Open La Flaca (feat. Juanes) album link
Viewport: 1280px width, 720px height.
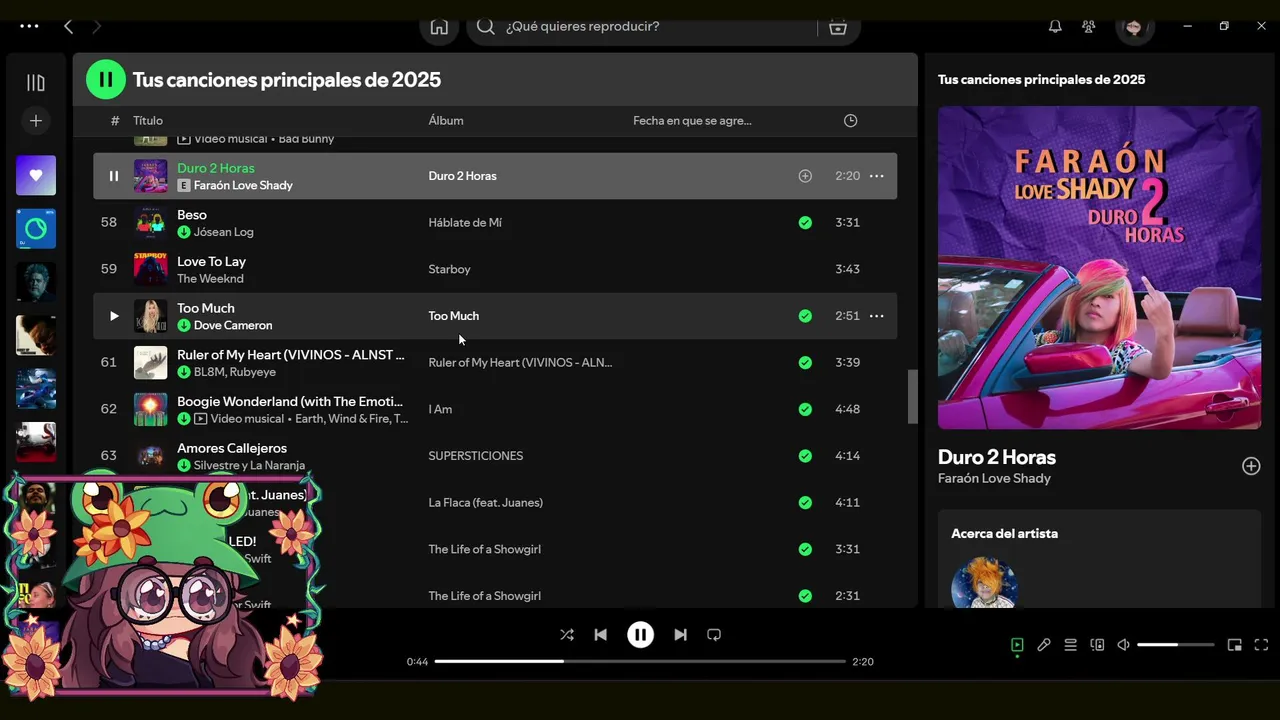pos(486,502)
